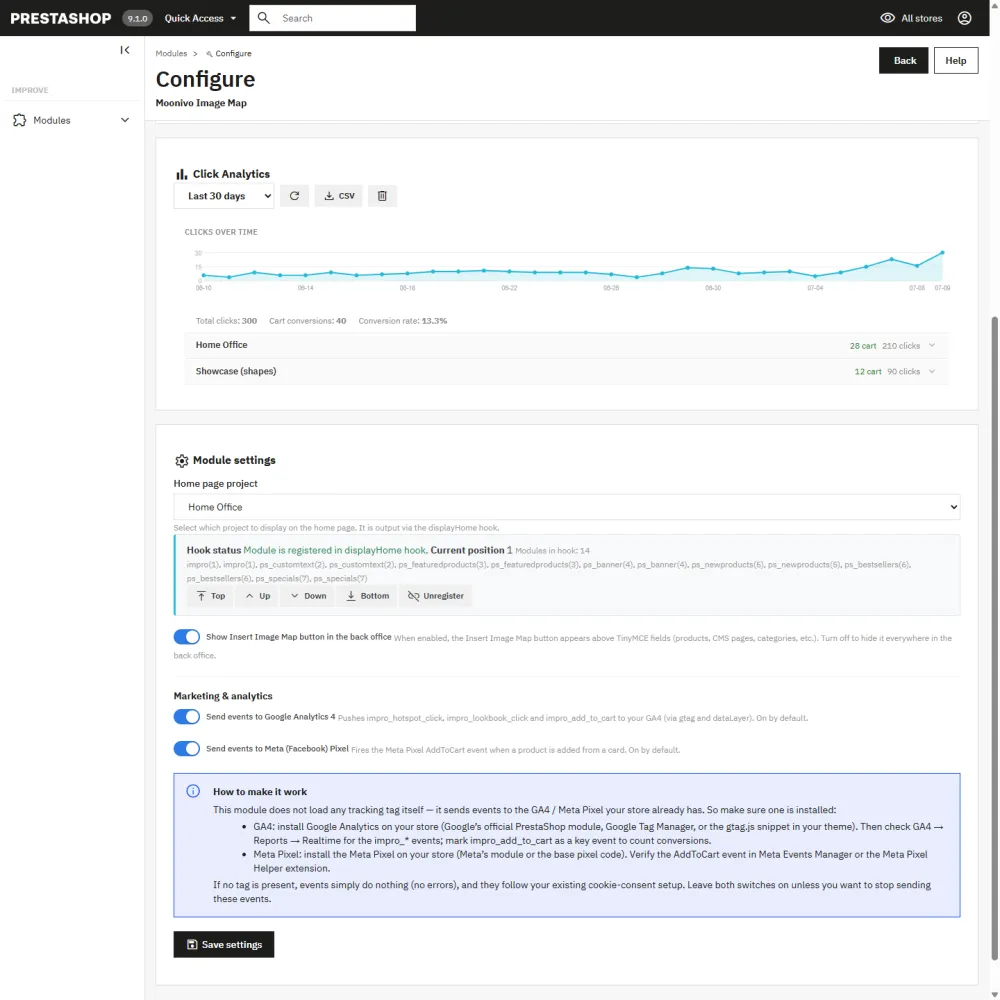The image size is (1000, 1000).
Task: Move module Up one position
Action: click(258, 596)
